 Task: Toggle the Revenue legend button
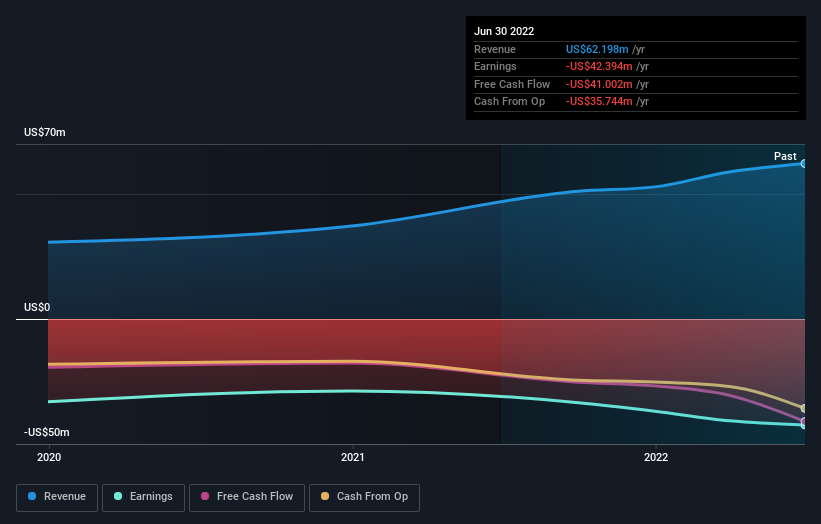(57, 497)
